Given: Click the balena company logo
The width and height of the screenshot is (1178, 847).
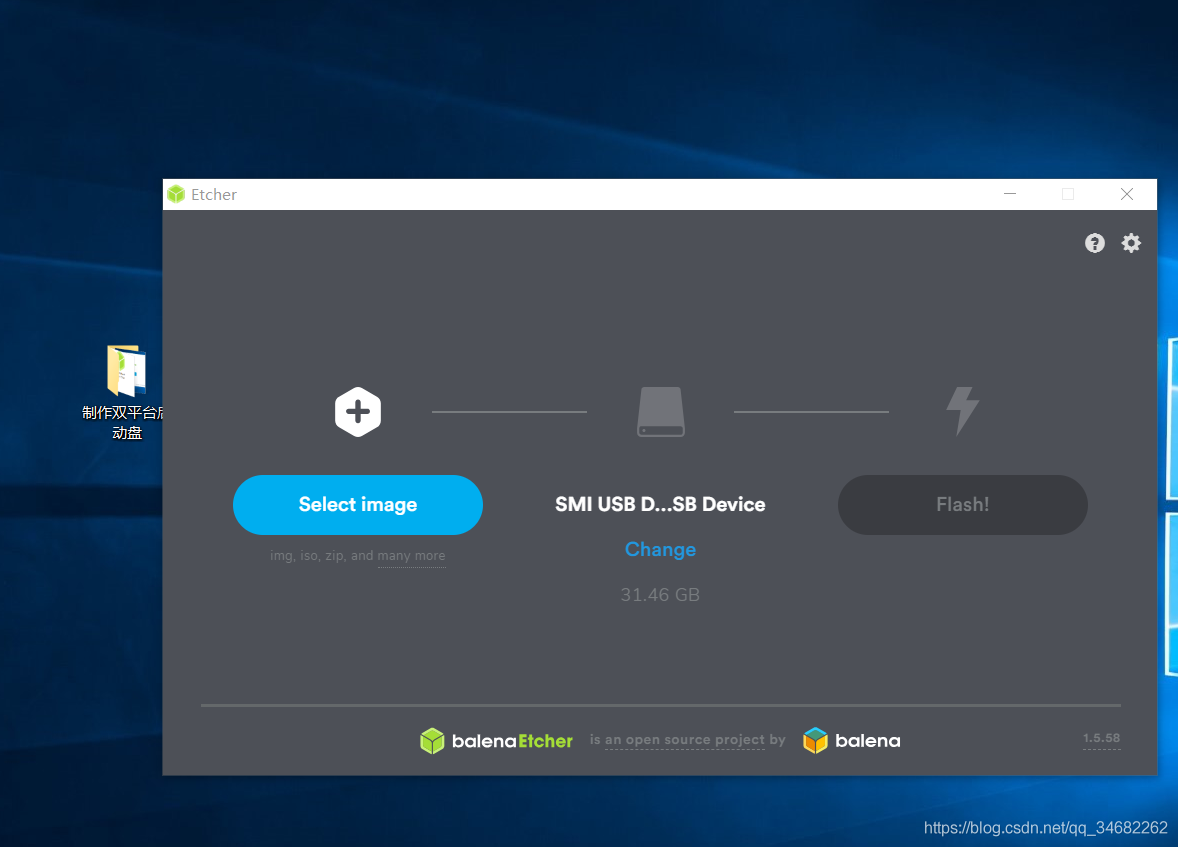Looking at the screenshot, I should (x=851, y=741).
